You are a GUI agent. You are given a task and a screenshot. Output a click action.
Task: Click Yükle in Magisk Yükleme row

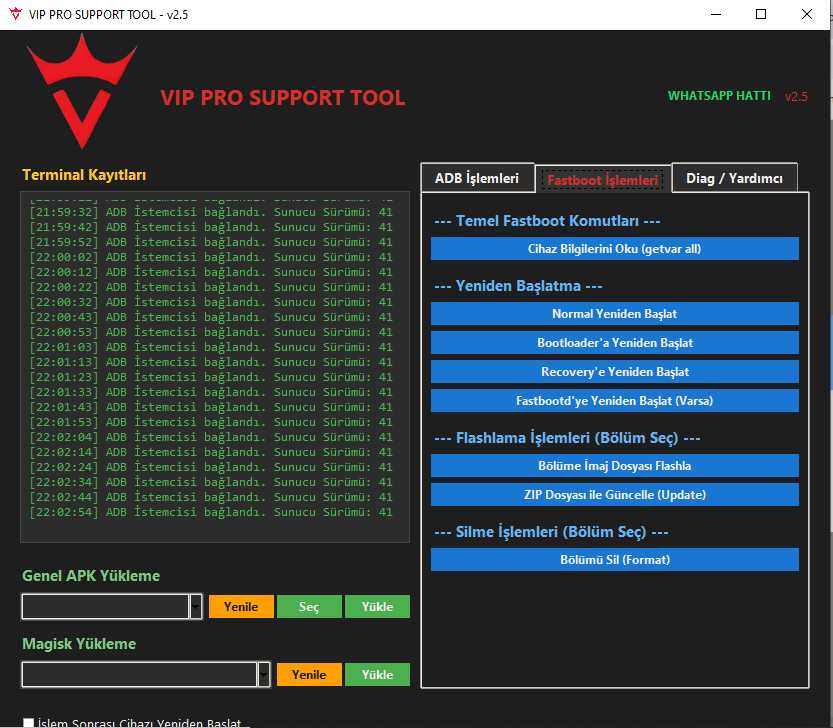pyautogui.click(x=377, y=674)
